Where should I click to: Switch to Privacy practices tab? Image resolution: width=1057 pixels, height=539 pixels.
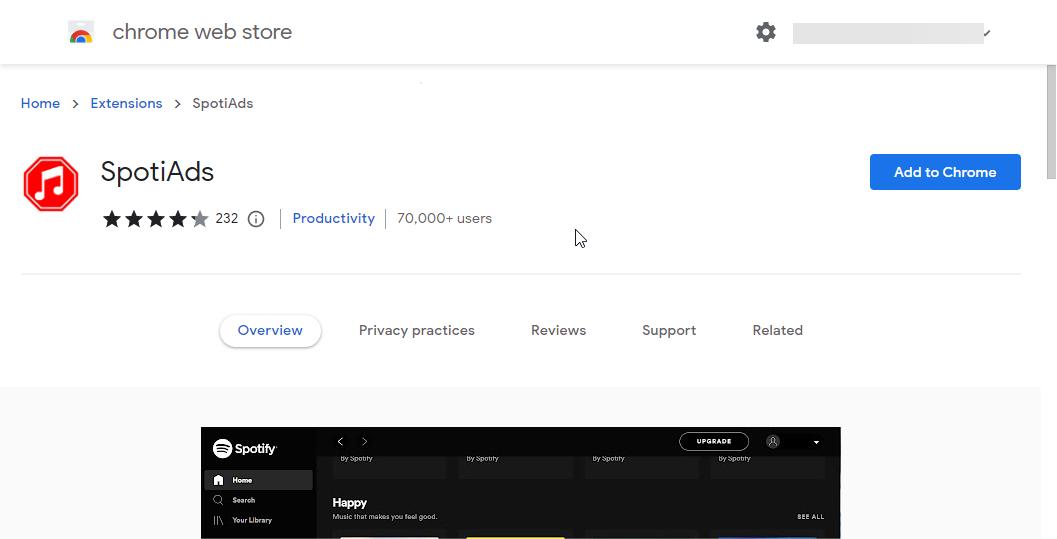417,331
